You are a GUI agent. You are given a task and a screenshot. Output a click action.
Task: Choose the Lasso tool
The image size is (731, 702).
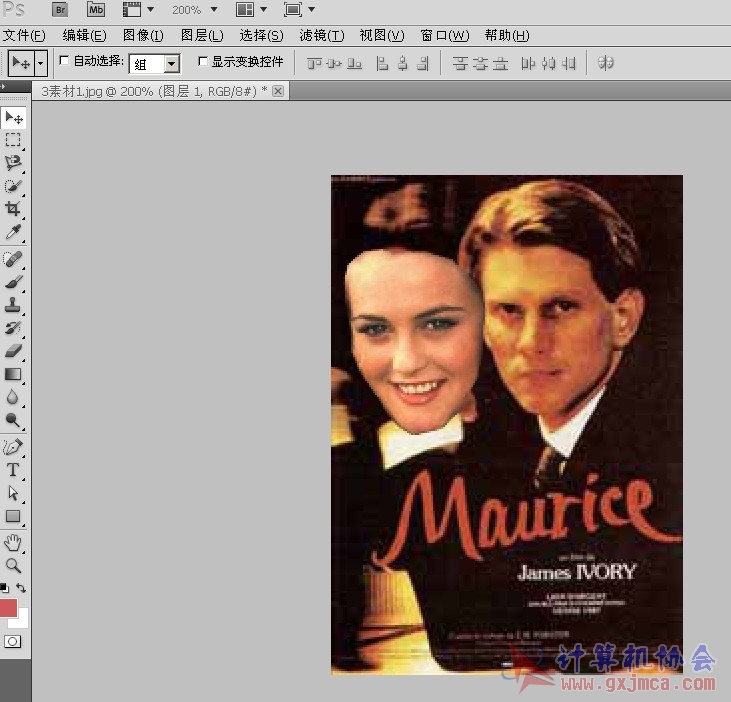click(13, 162)
